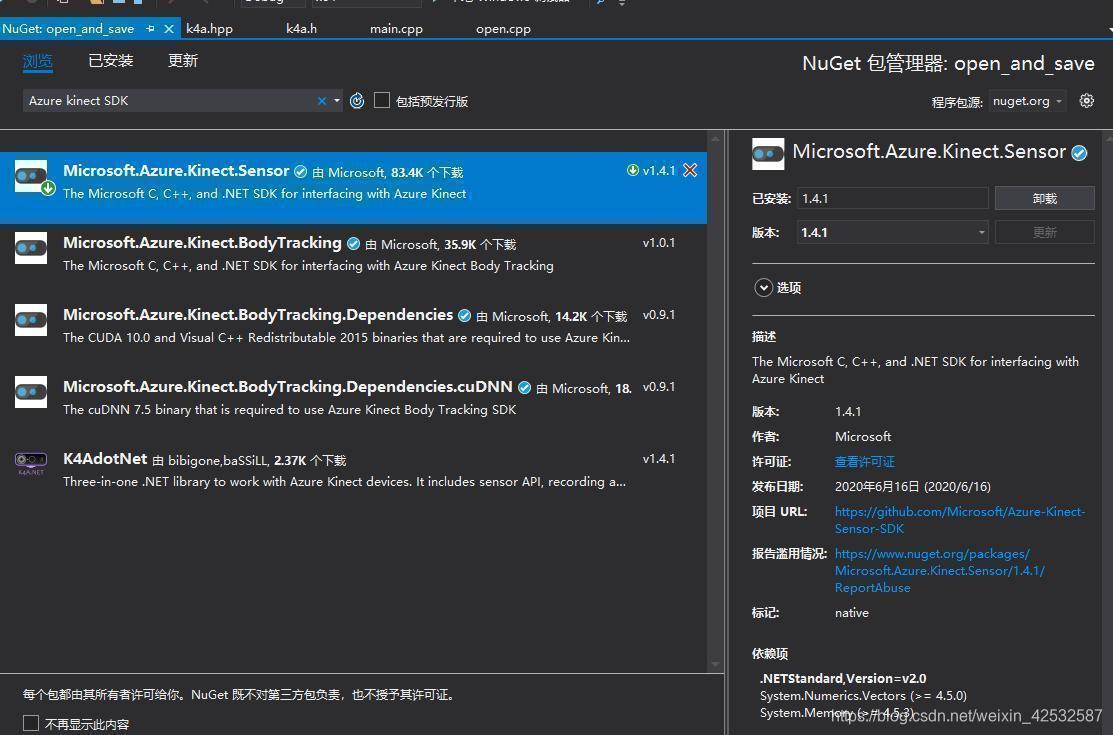This screenshot has height=735, width=1113.
Task: Close the NuGet: open_and_save tab
Action: [x=168, y=28]
